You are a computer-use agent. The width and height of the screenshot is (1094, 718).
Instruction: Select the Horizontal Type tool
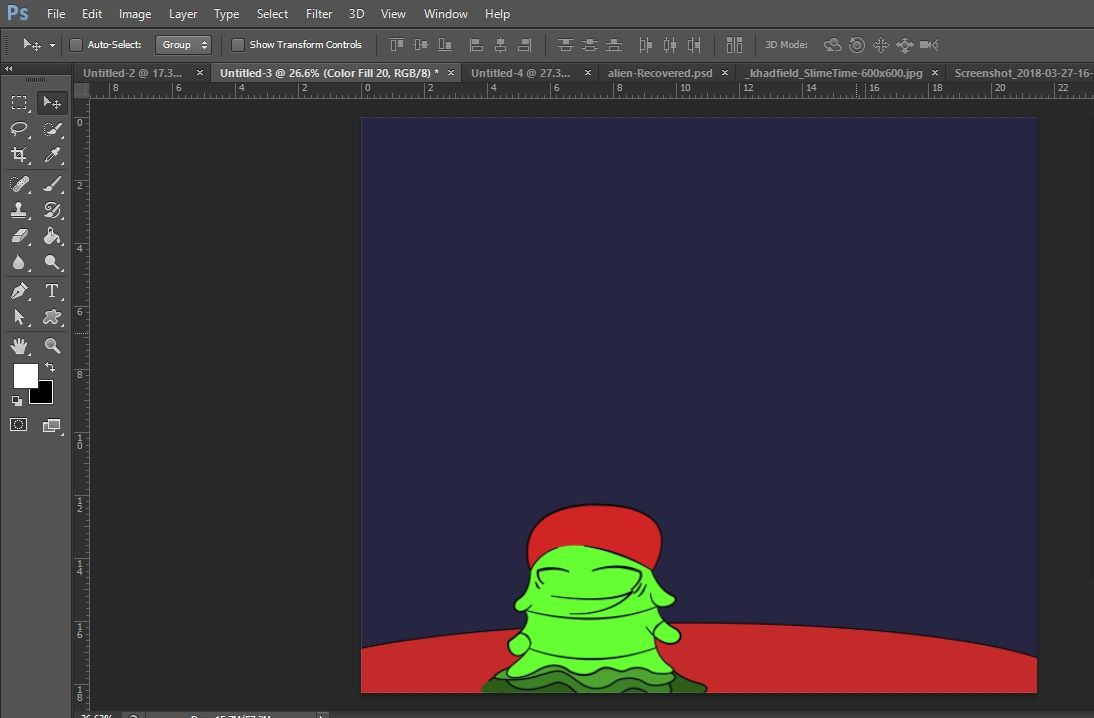coord(52,291)
